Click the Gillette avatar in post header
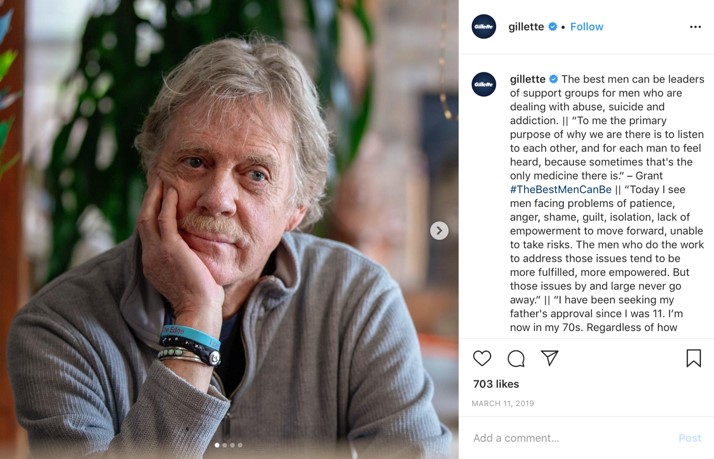This screenshot has height=459, width=714. [x=484, y=26]
